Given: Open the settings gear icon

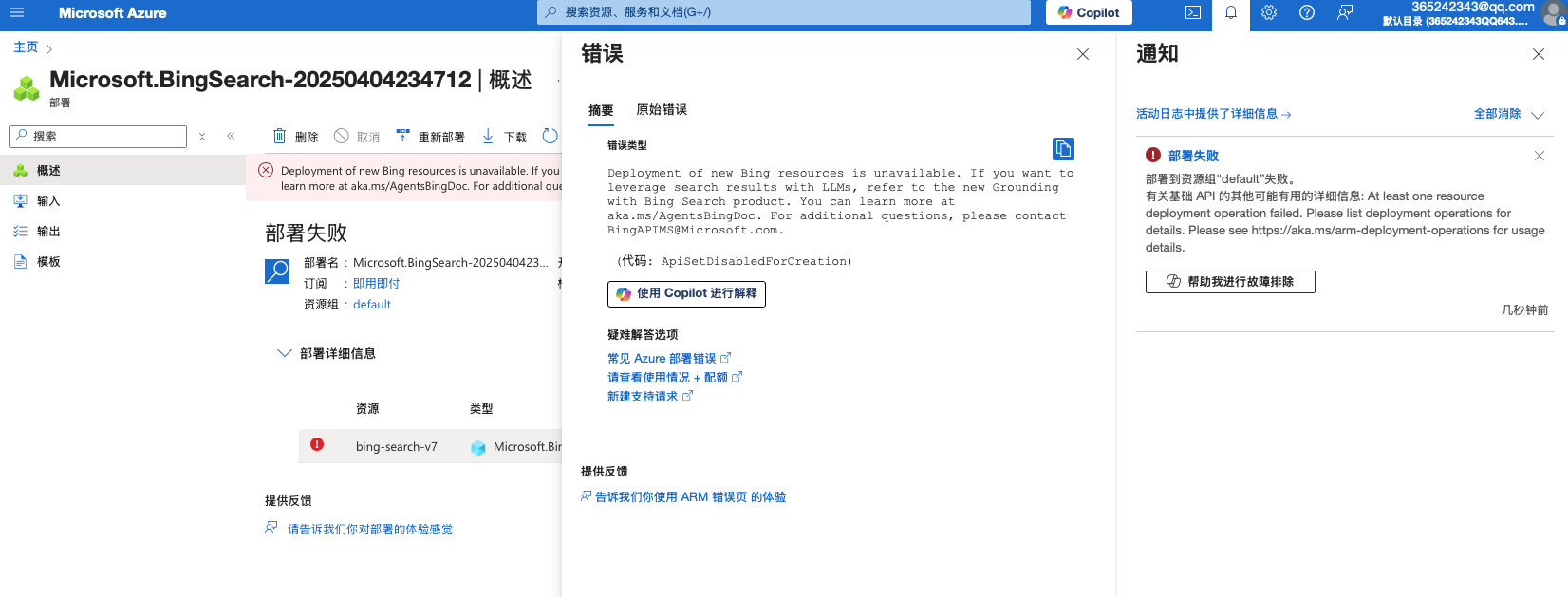Looking at the screenshot, I should [1269, 12].
